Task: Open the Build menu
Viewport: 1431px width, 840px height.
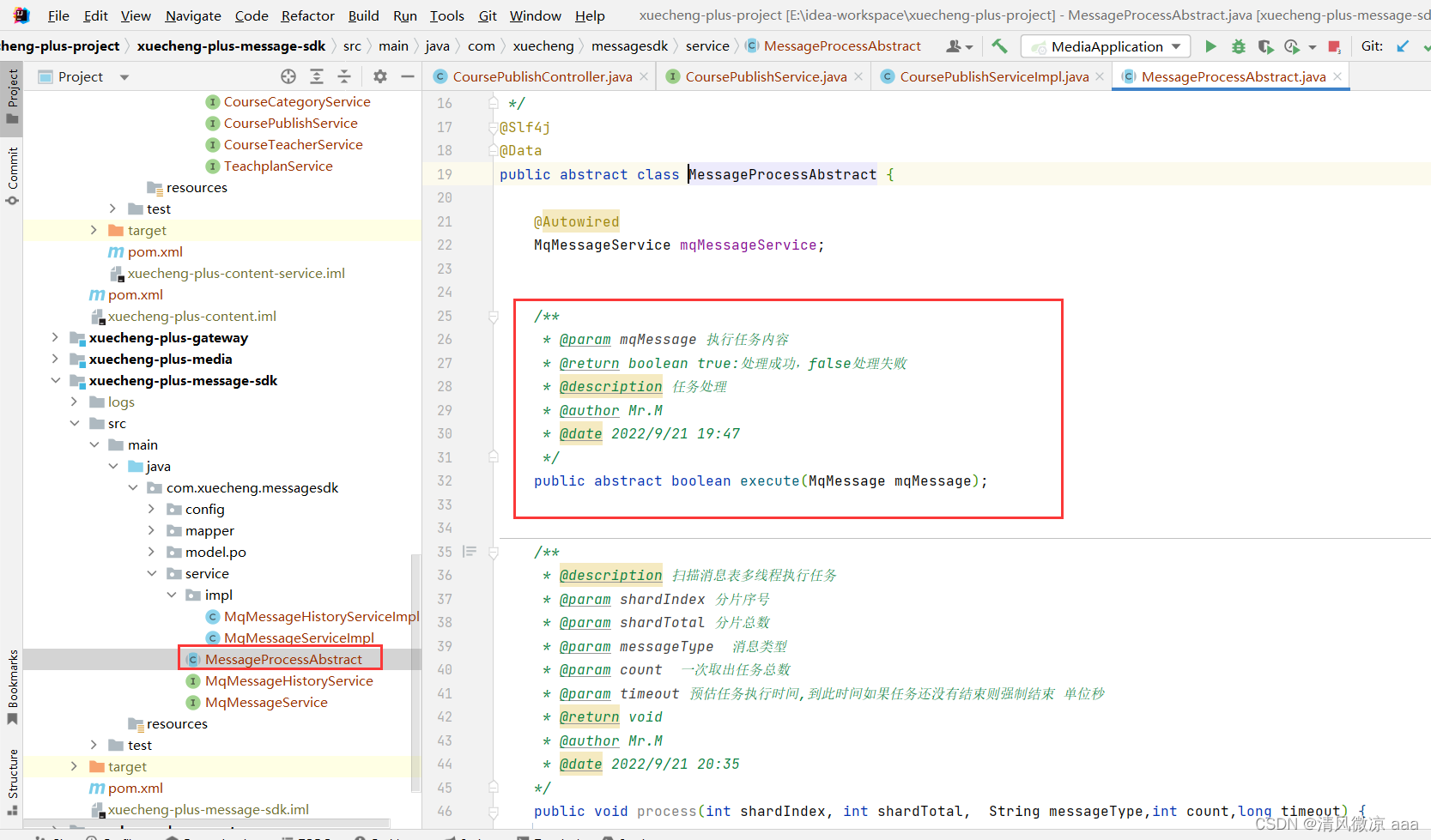Action: click(363, 15)
